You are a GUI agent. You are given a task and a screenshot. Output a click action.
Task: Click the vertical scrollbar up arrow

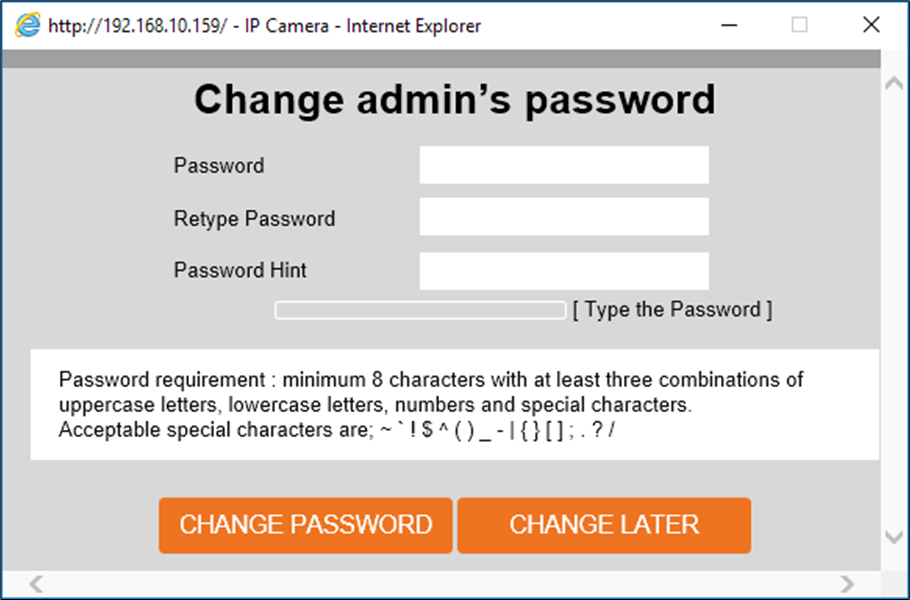tap(894, 83)
